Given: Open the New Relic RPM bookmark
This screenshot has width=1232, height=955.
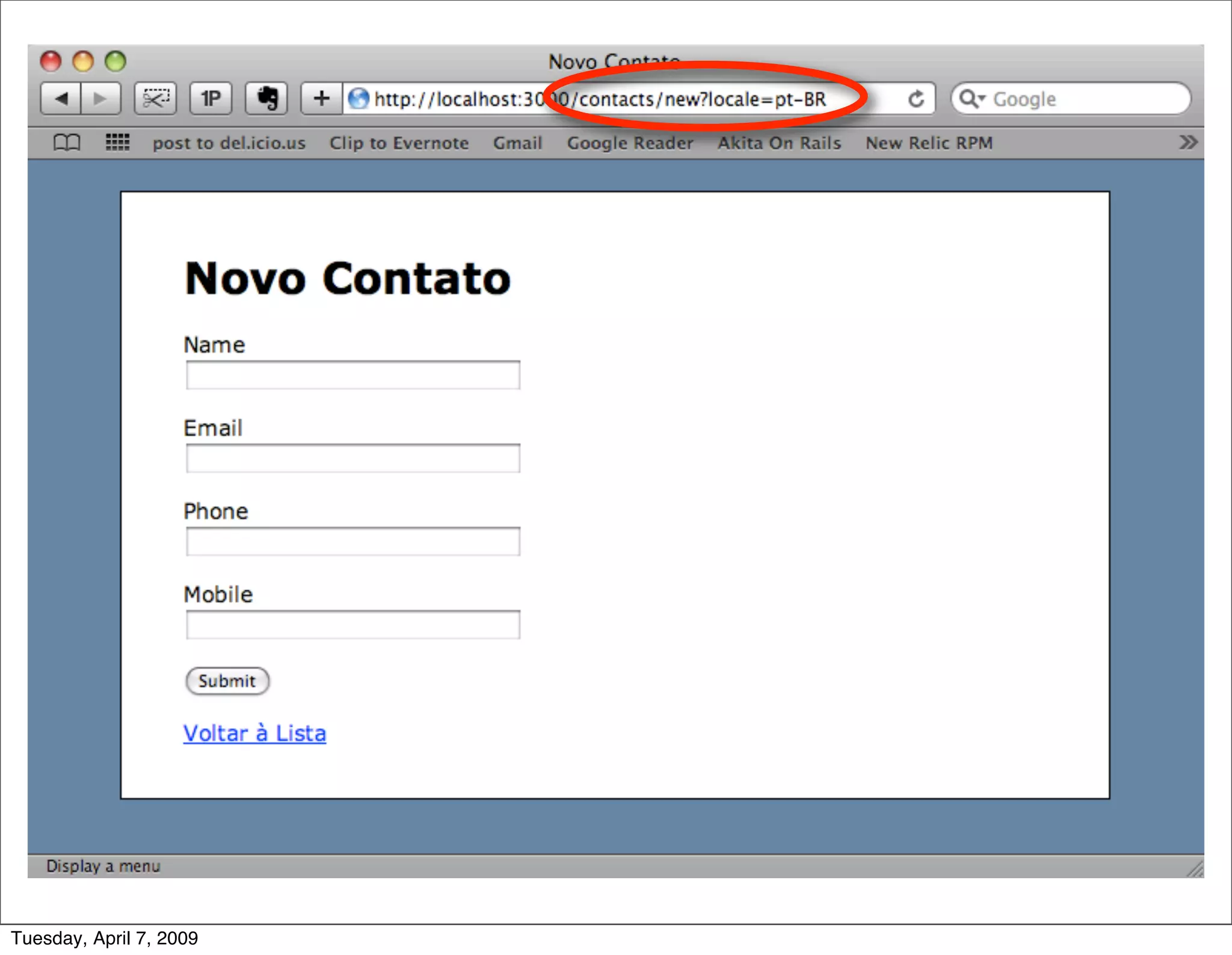Looking at the screenshot, I should (929, 143).
